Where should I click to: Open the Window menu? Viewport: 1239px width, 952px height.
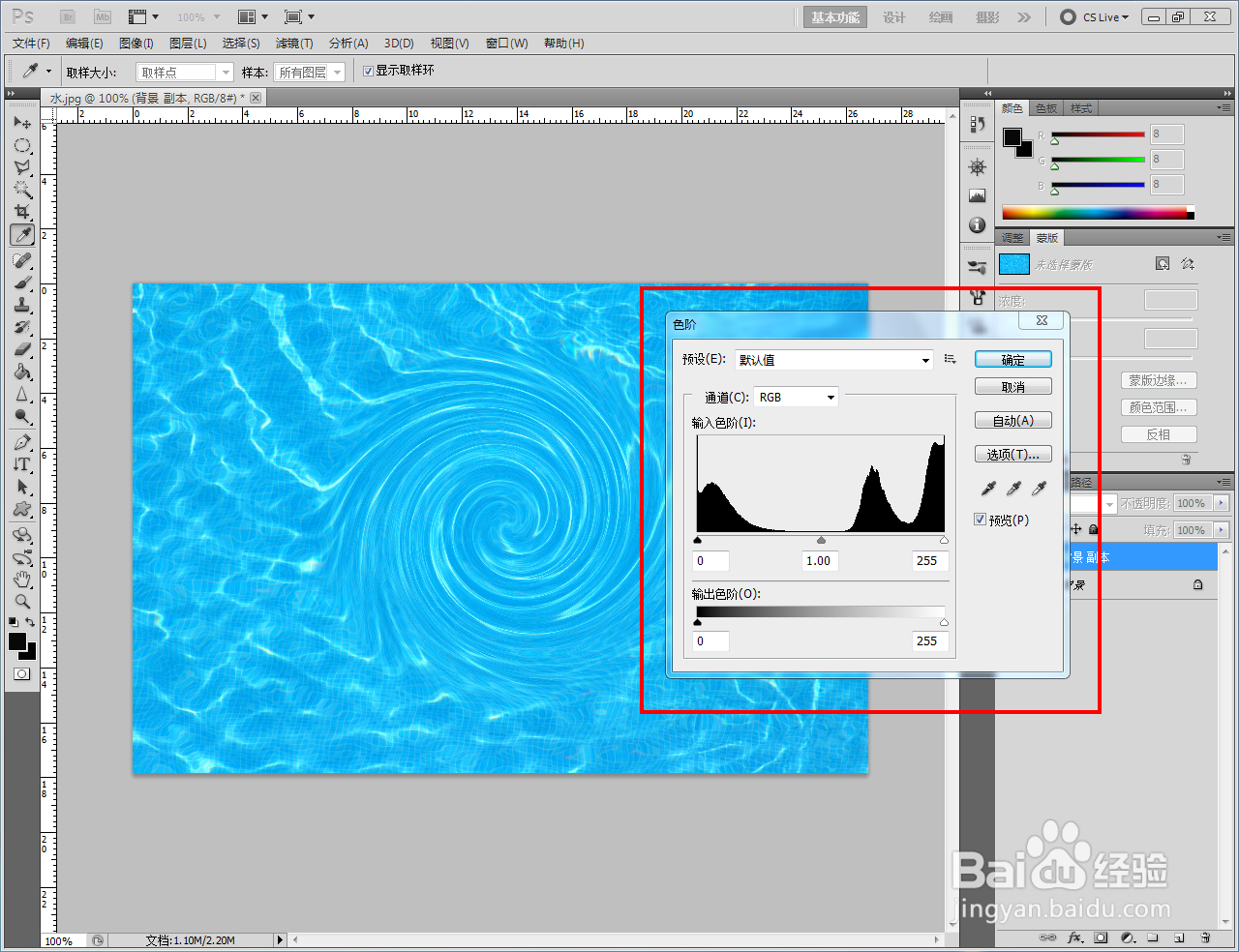507,44
